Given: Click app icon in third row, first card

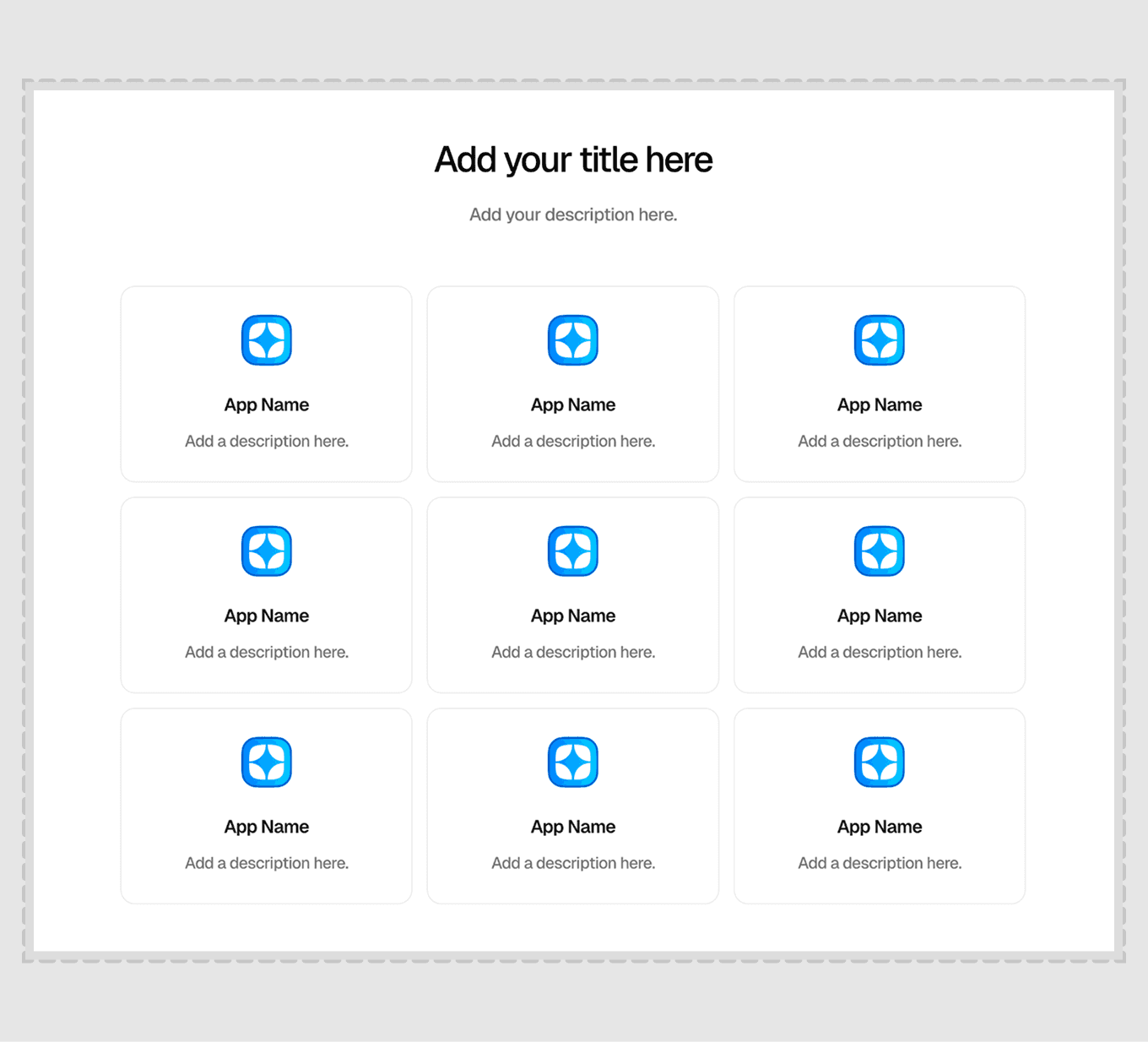Looking at the screenshot, I should point(267,763).
